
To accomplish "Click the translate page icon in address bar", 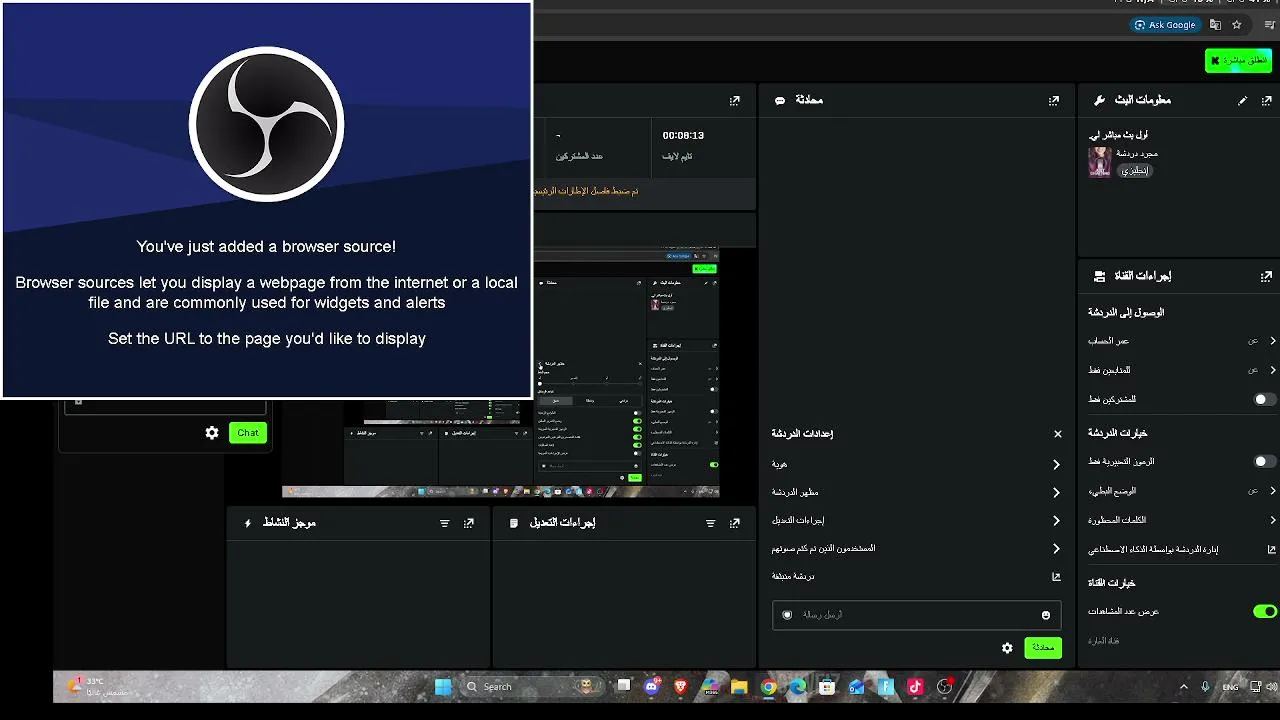I will click(x=1215, y=25).
